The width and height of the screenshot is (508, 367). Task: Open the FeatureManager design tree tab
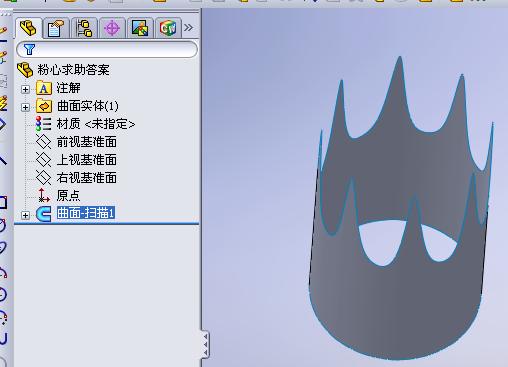28,28
